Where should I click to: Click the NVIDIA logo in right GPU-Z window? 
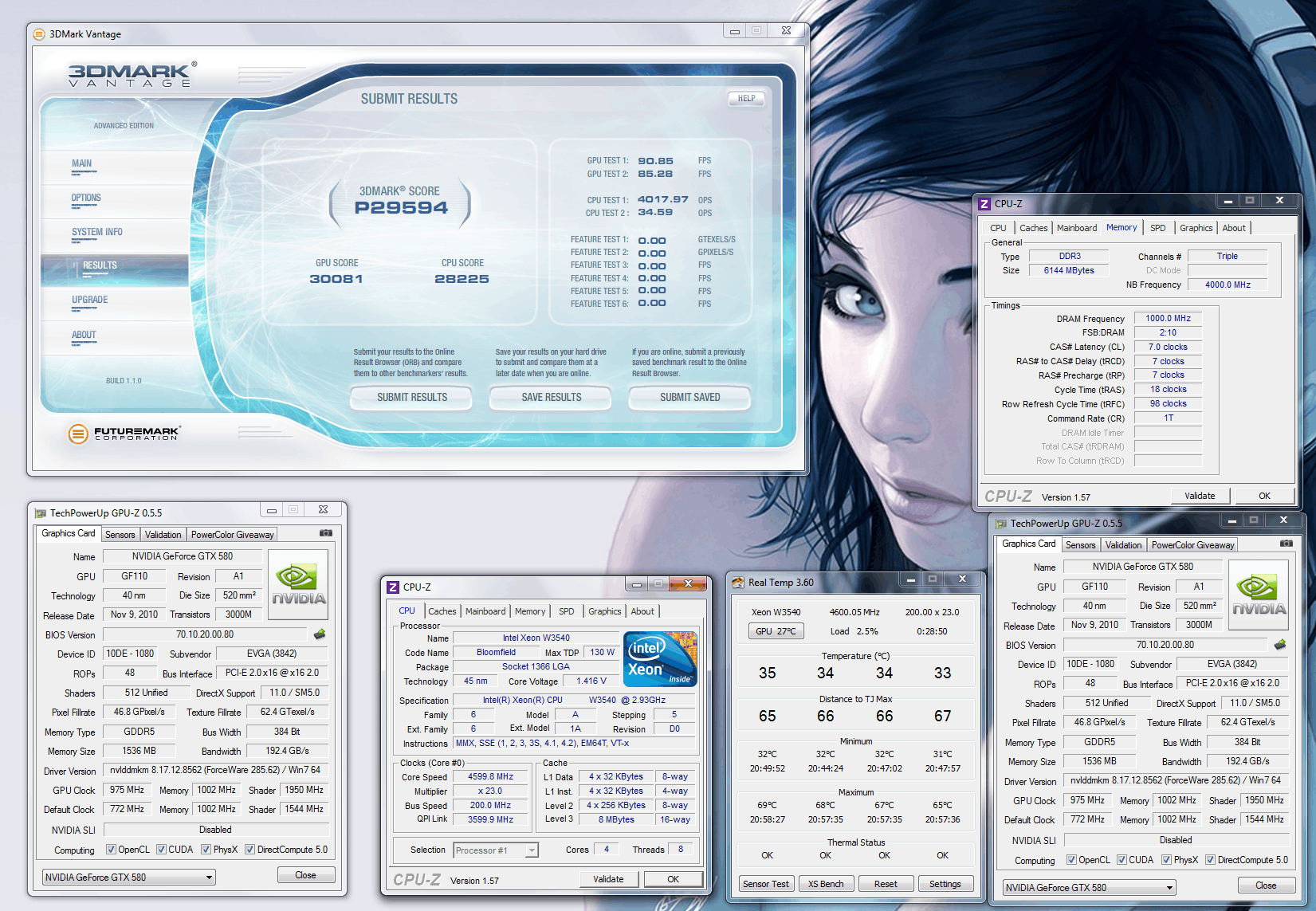(1259, 596)
